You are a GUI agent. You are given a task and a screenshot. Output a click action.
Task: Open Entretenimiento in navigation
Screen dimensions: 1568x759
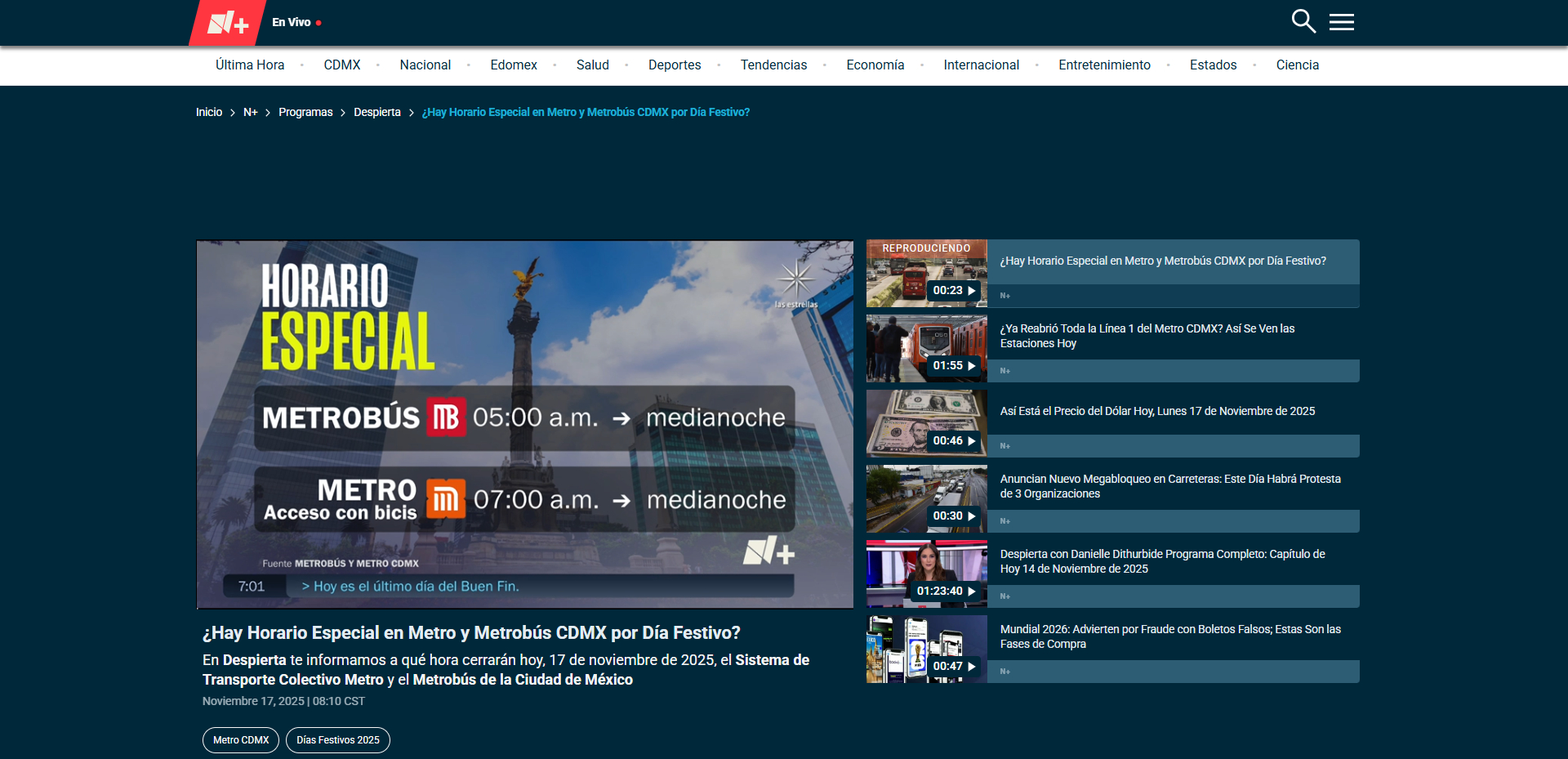tap(1104, 65)
